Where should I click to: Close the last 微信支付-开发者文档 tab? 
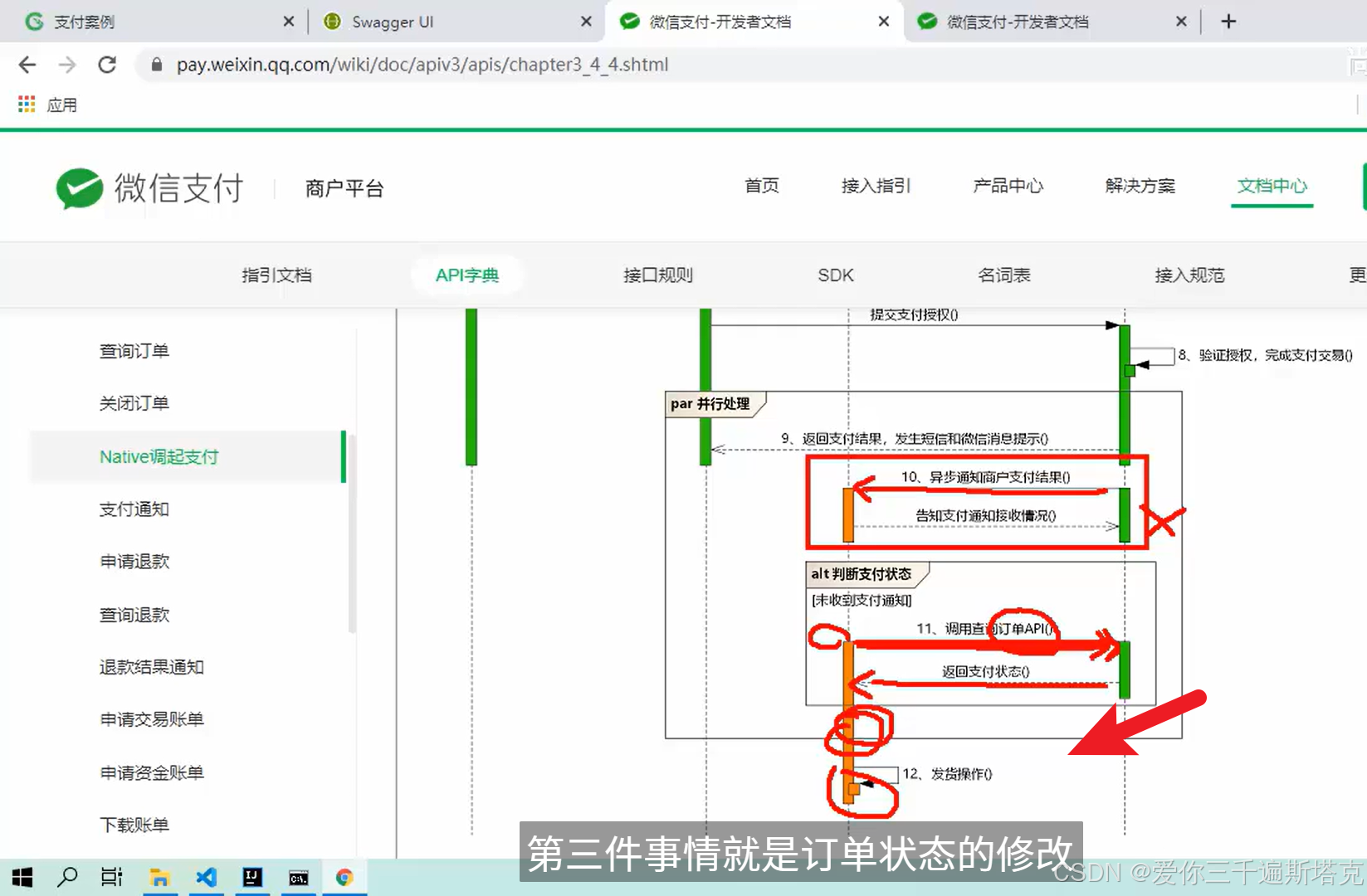point(1181,22)
